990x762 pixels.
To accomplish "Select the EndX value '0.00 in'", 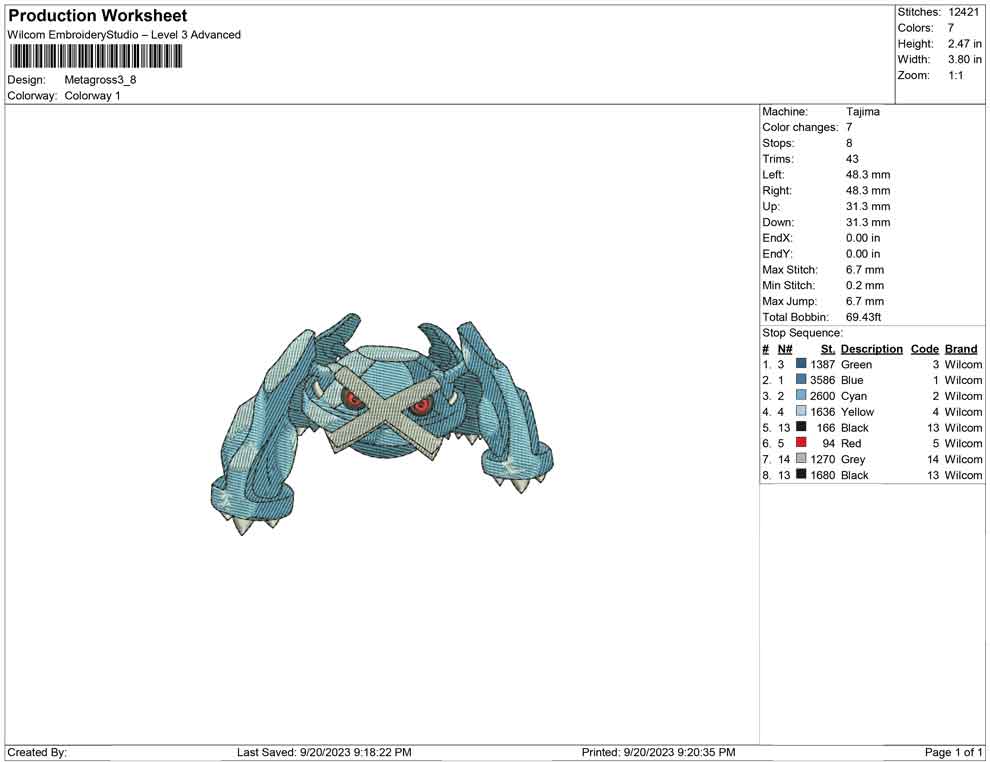I will point(863,238).
